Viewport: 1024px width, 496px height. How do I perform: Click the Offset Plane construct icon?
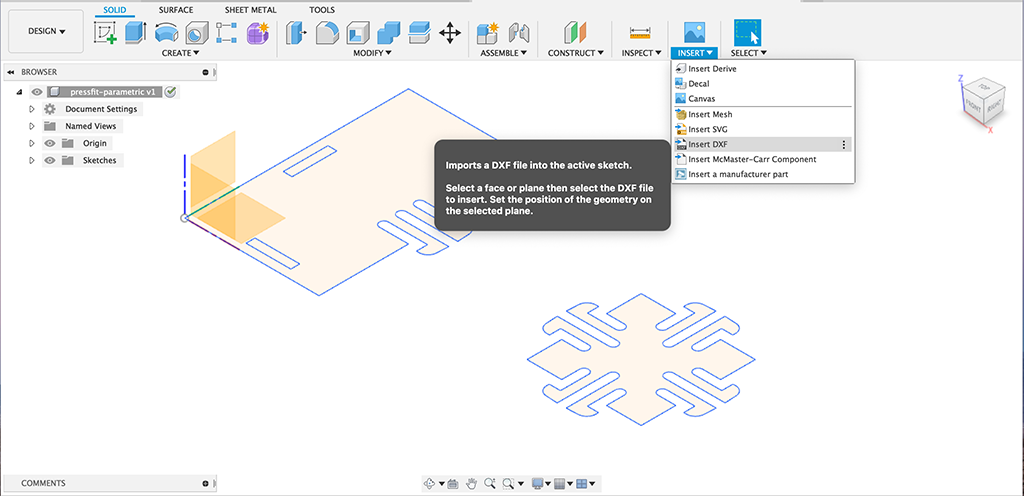[x=575, y=33]
